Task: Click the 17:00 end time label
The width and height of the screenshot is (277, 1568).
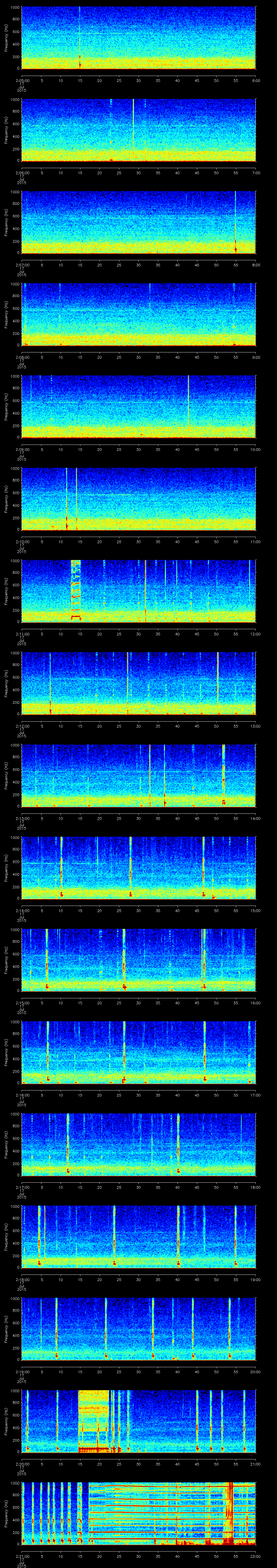Action: pyautogui.click(x=255, y=1095)
